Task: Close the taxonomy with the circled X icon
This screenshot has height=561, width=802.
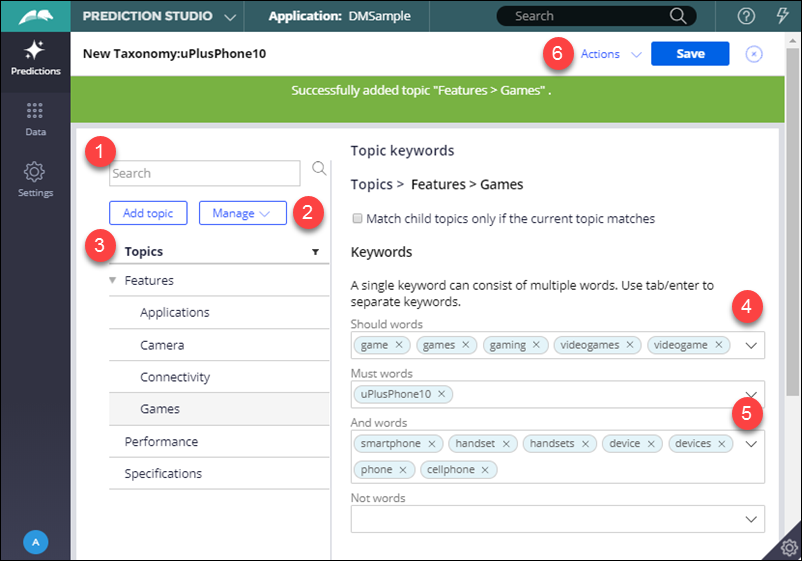Action: point(754,54)
